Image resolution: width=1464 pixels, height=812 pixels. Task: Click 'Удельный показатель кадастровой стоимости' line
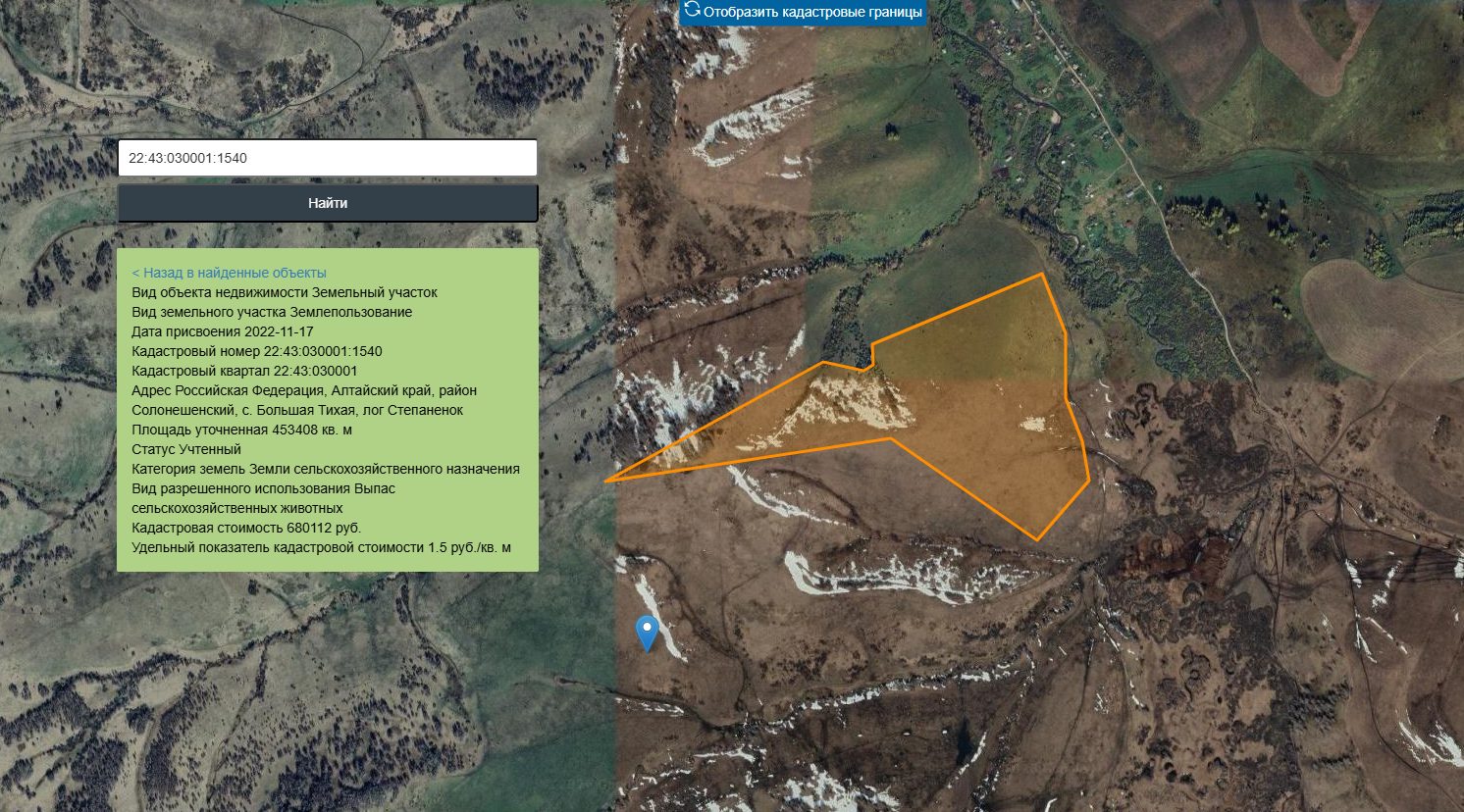(x=321, y=547)
